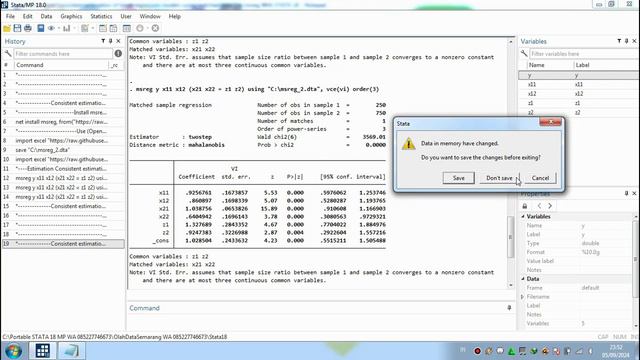Click the Clear –more– condition toolbar icon
The width and height of the screenshot is (640, 360).
(140, 28)
